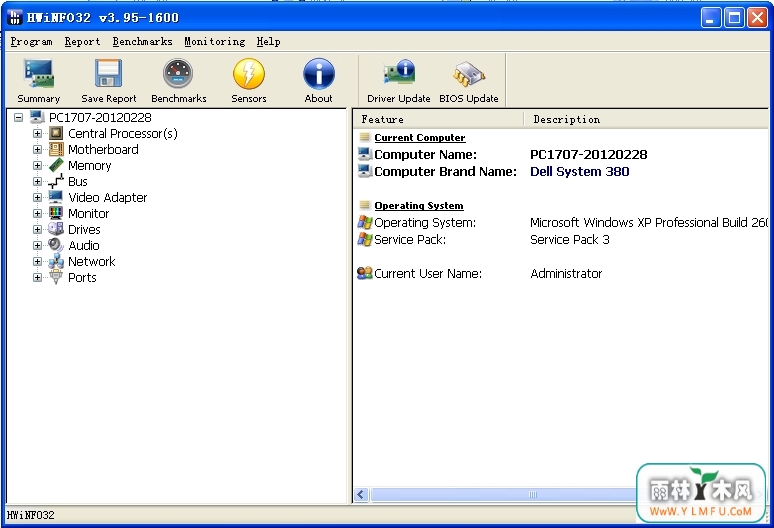Expand the Central Processor(s) node

[37, 133]
